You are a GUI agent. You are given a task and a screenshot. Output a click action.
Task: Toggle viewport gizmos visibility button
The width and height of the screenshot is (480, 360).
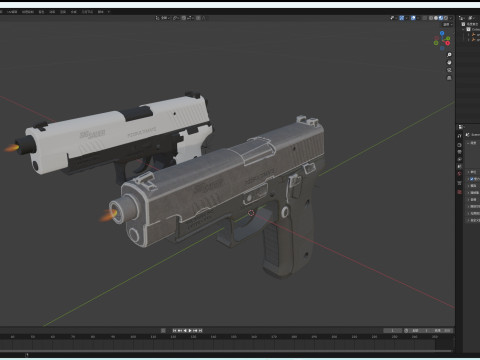[x=402, y=18]
